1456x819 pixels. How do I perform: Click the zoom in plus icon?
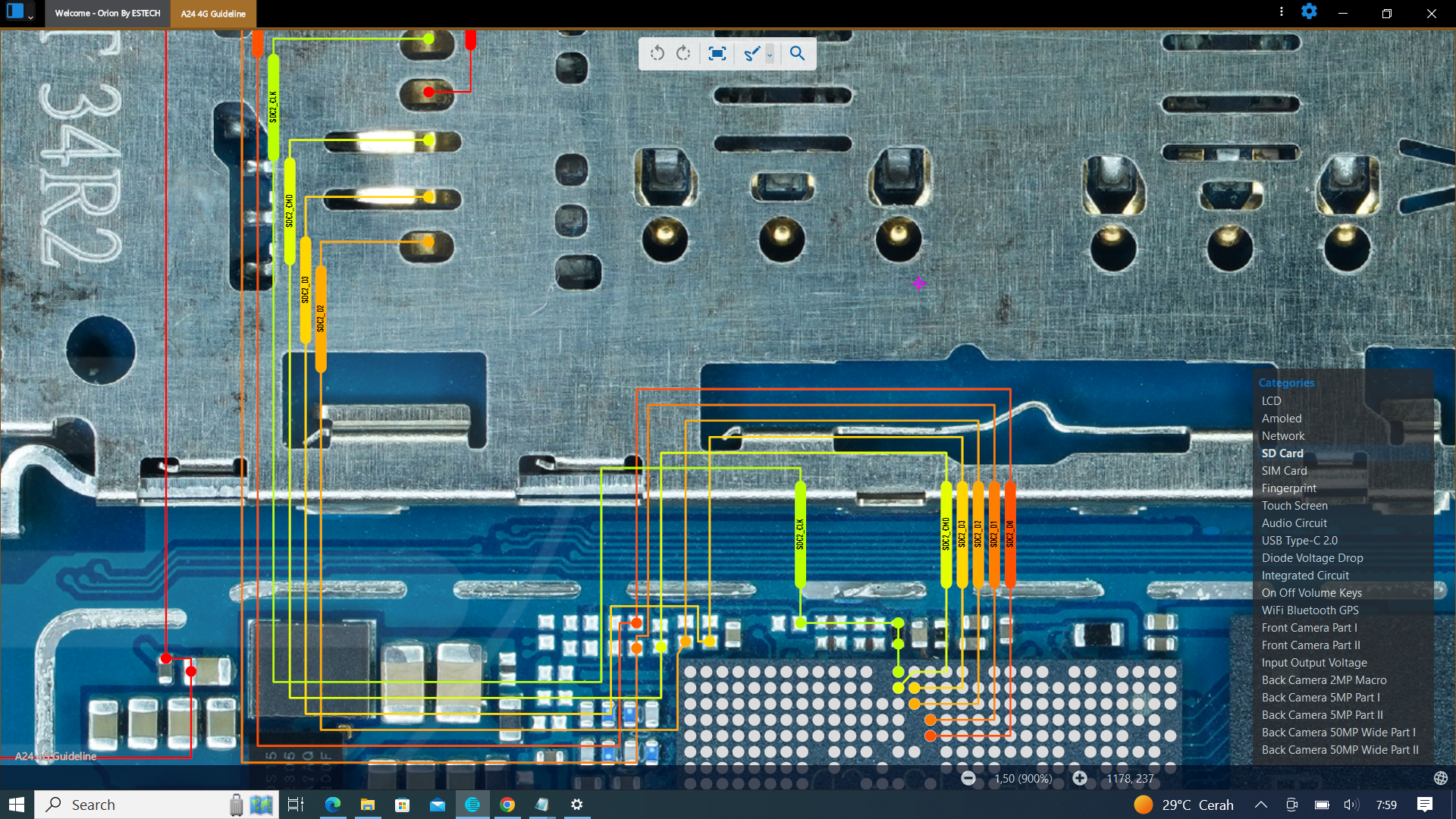click(1080, 778)
